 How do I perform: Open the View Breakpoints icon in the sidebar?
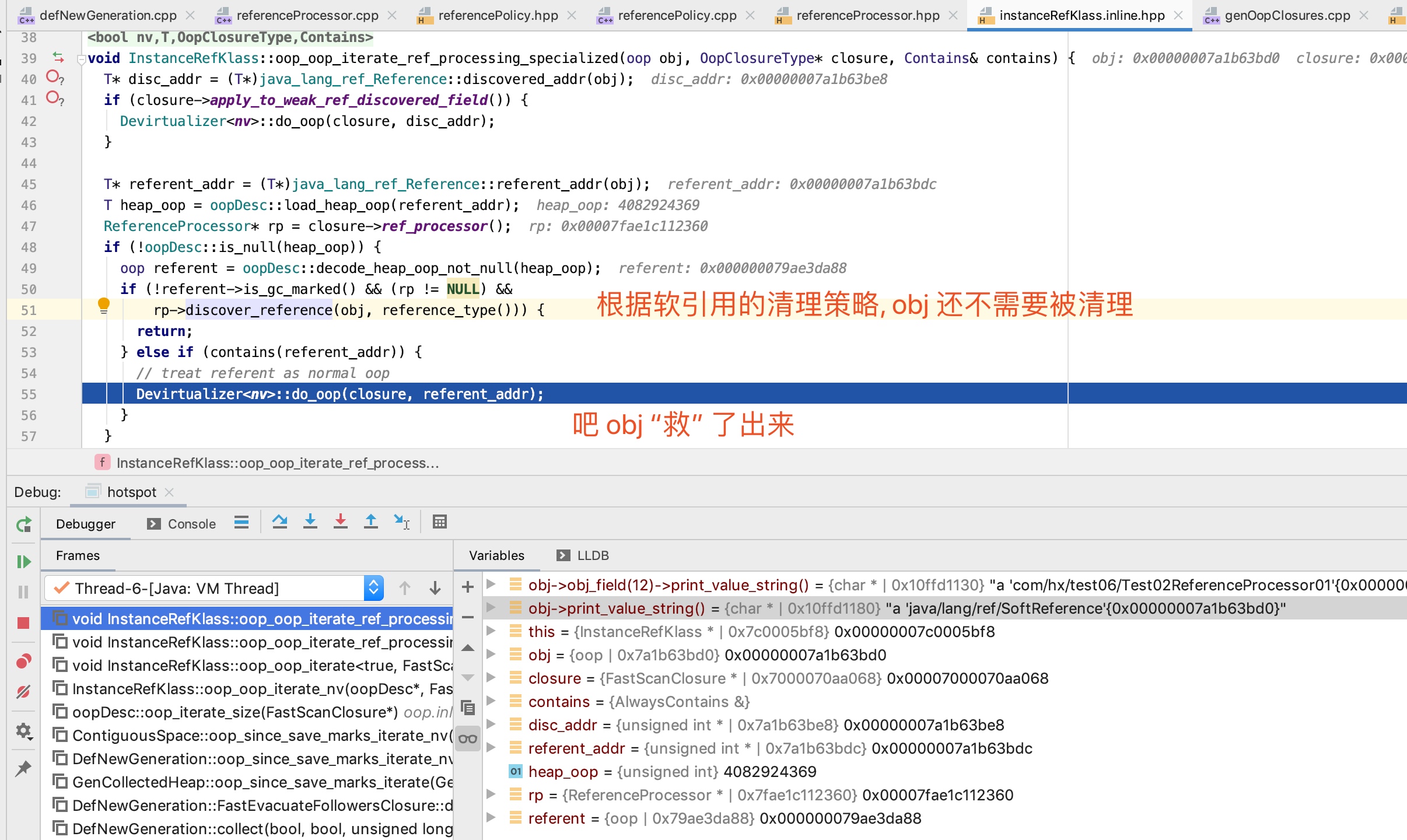point(23,661)
